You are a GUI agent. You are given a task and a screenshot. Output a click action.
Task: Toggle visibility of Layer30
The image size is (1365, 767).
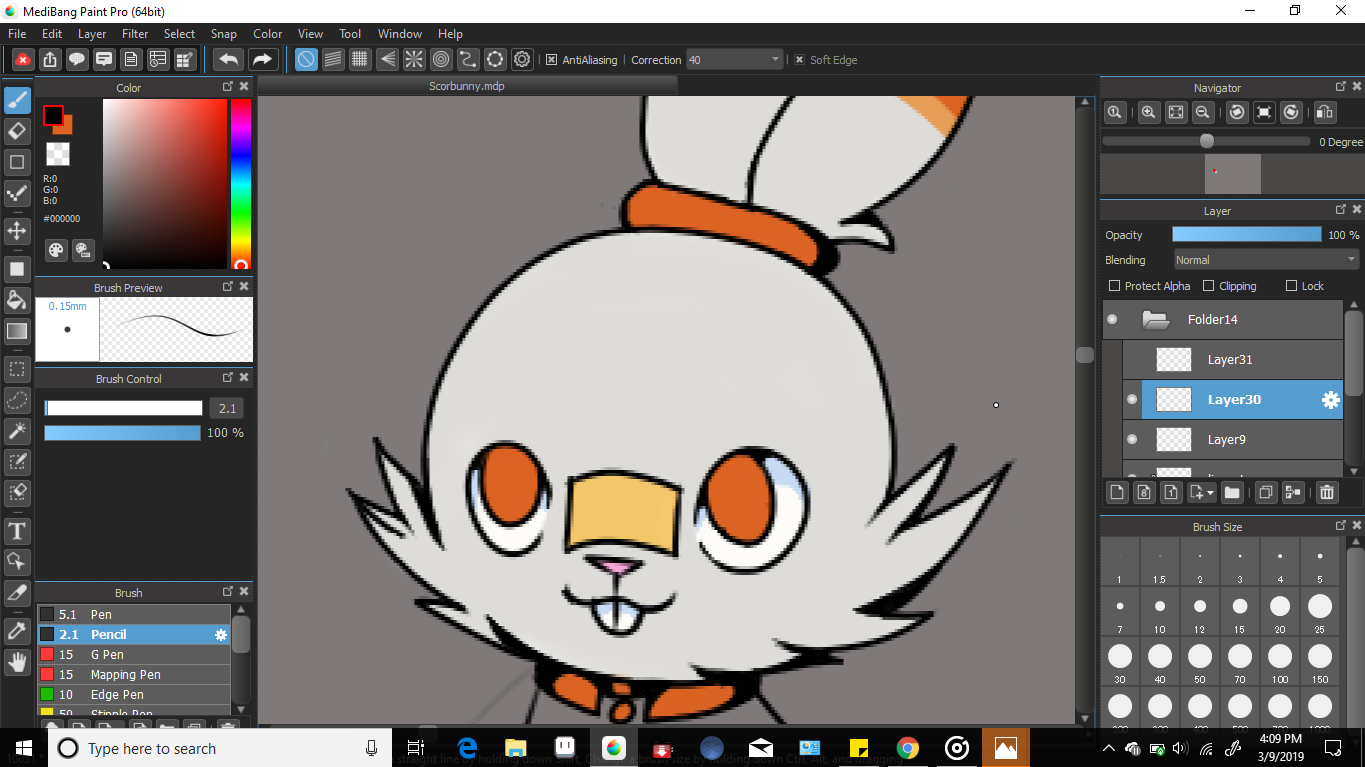click(1132, 400)
